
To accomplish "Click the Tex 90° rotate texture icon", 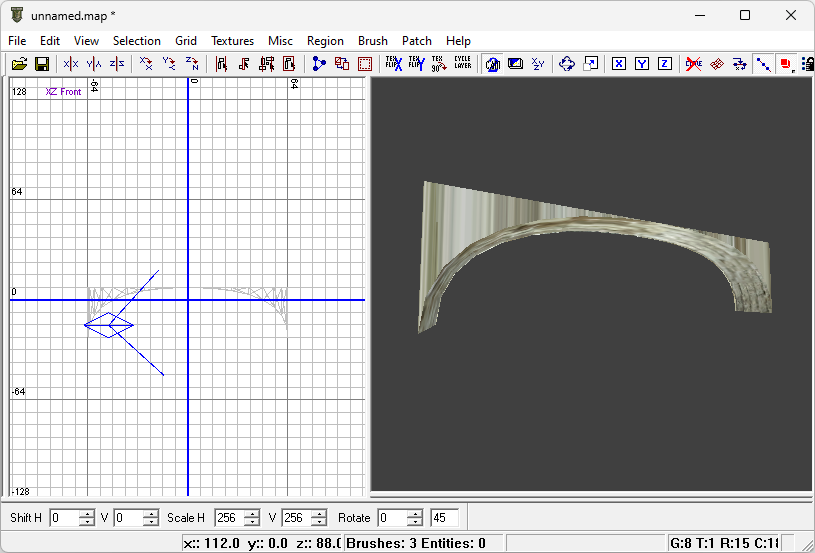I will pyautogui.click(x=438, y=64).
